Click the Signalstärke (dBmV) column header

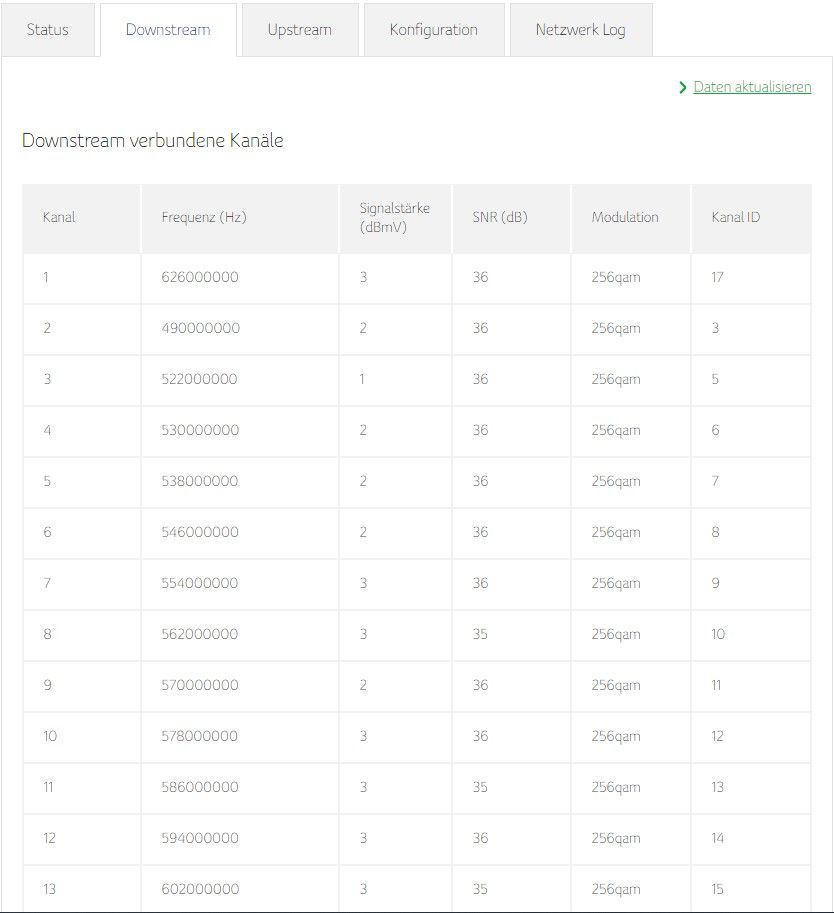pos(394,217)
